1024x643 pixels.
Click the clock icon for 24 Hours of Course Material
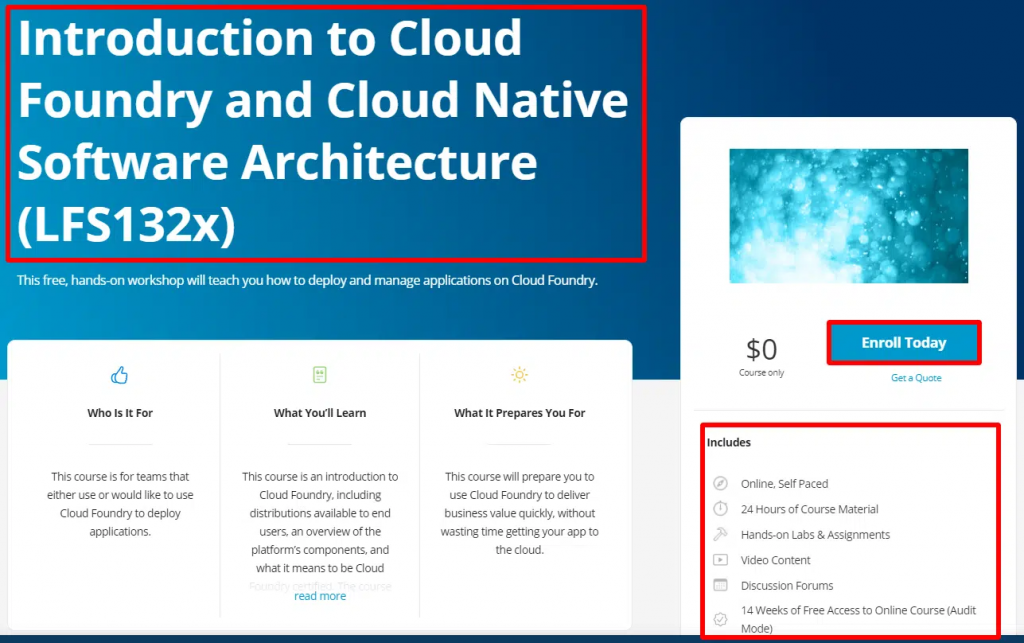(x=720, y=509)
